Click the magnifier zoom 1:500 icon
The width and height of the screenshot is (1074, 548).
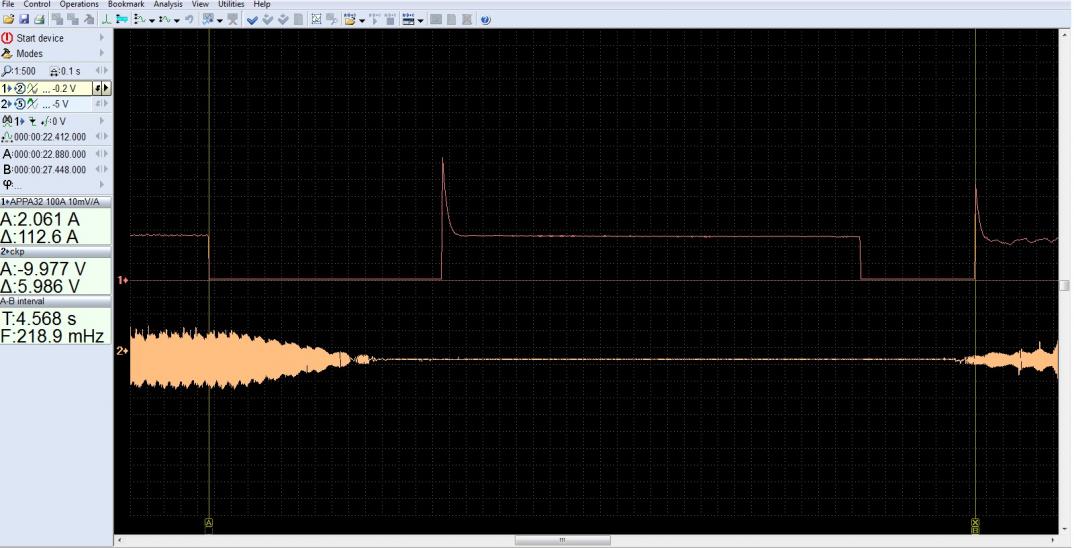click(8, 71)
